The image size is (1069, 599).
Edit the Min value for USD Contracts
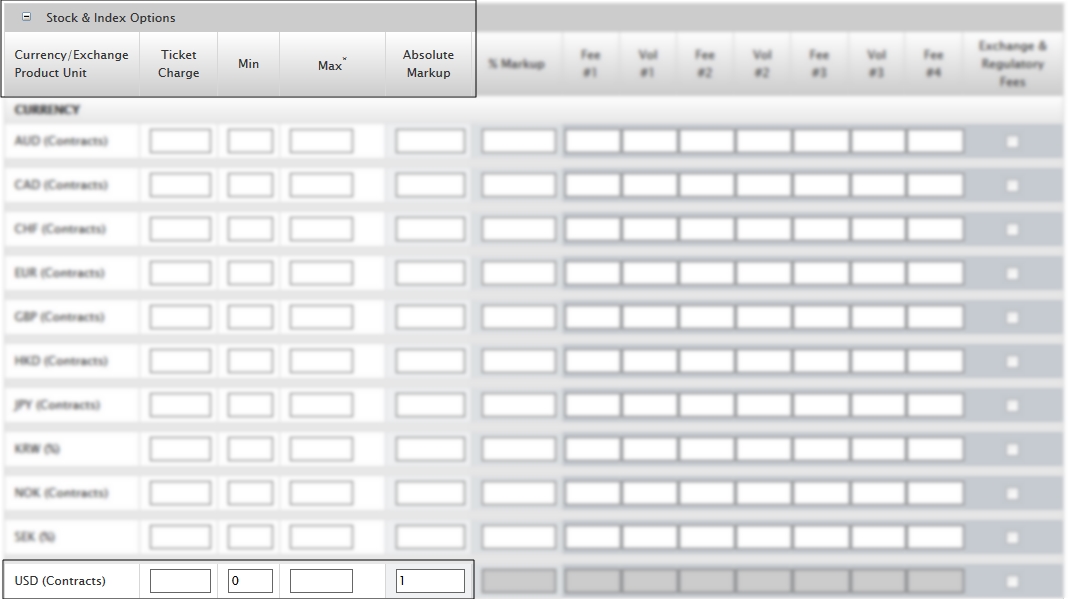249,580
